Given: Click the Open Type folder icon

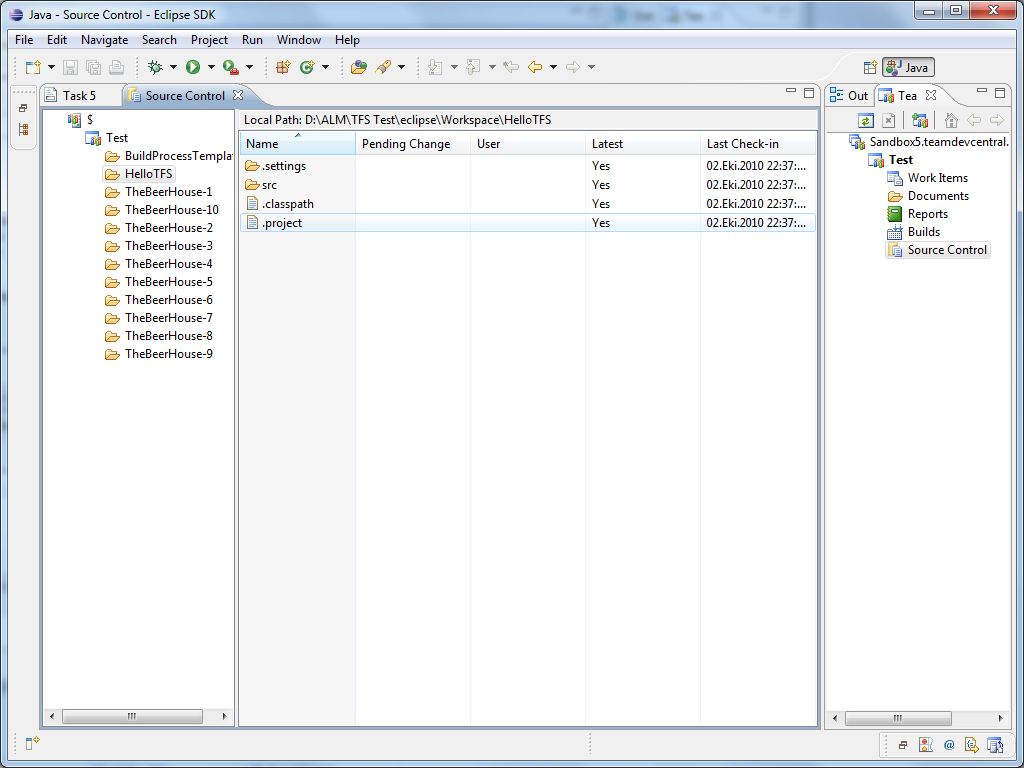Looking at the screenshot, I should tap(359, 67).
